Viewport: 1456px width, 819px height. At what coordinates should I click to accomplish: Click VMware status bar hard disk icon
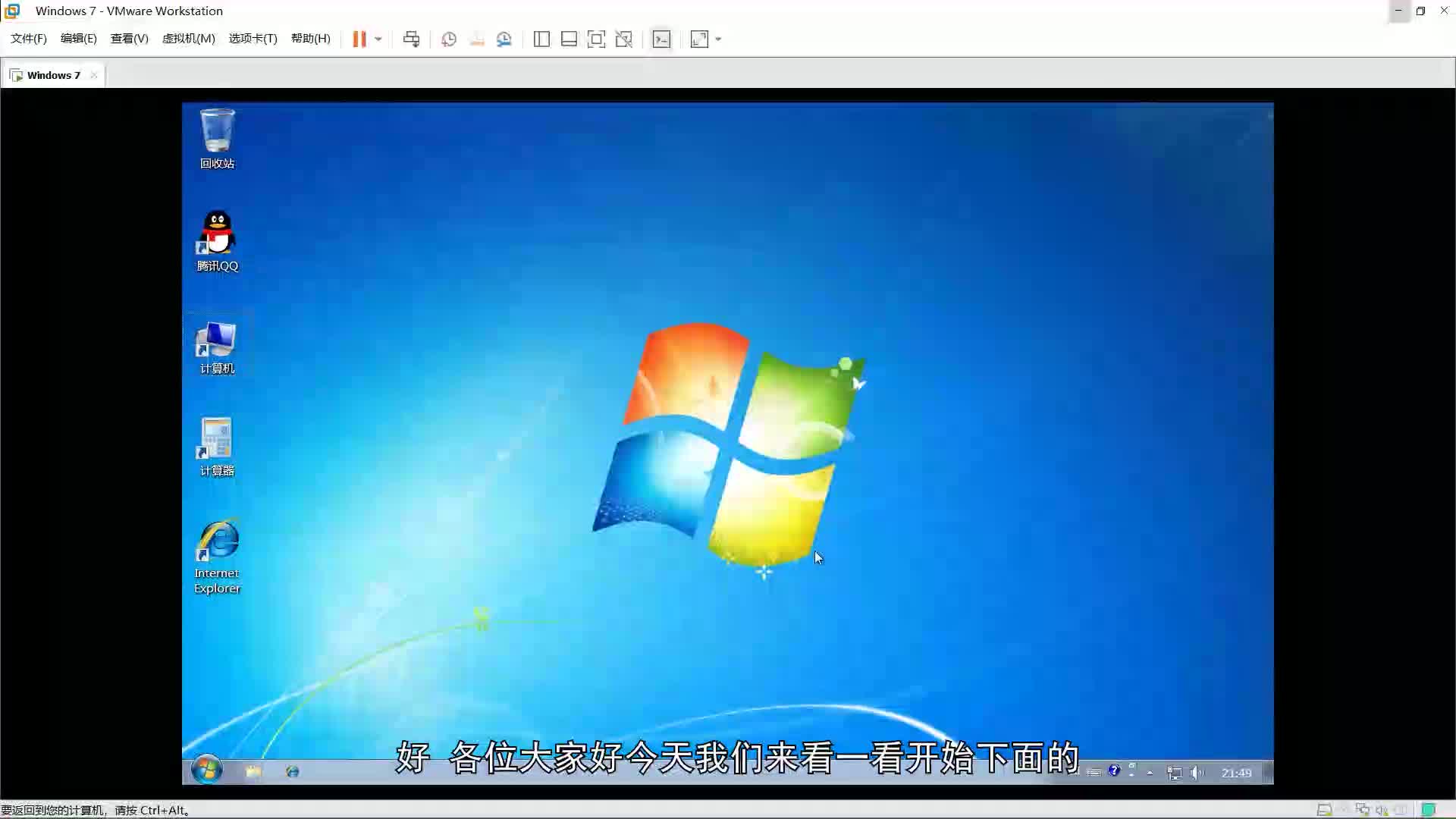[1324, 810]
